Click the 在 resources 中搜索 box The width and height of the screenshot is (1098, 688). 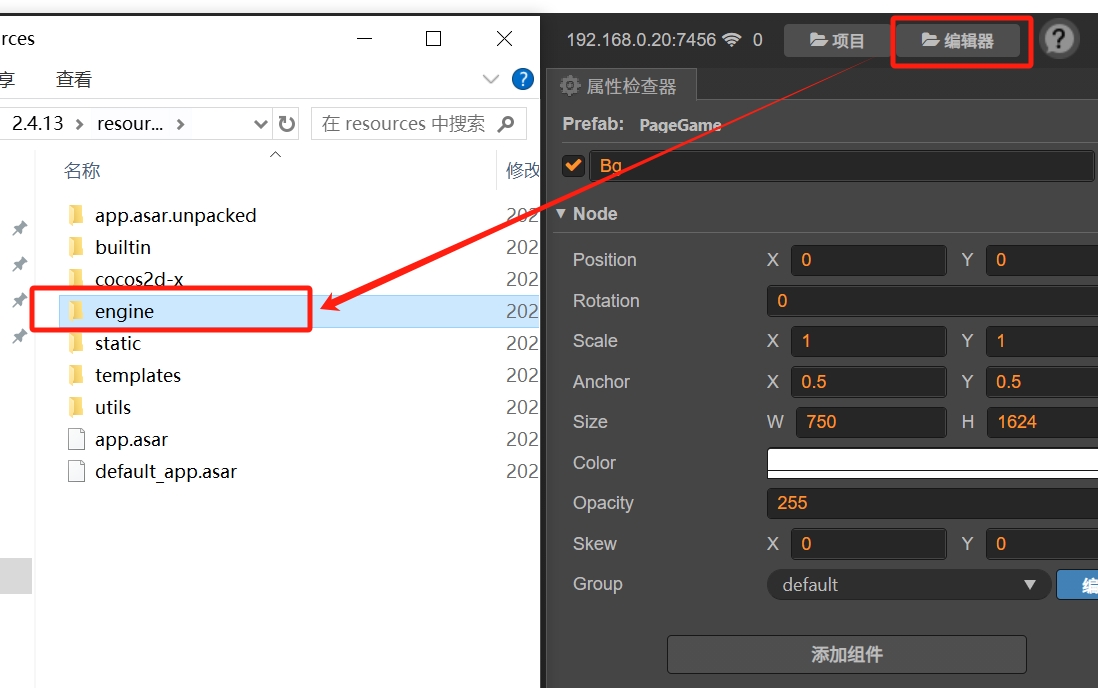pyautogui.click(x=418, y=124)
